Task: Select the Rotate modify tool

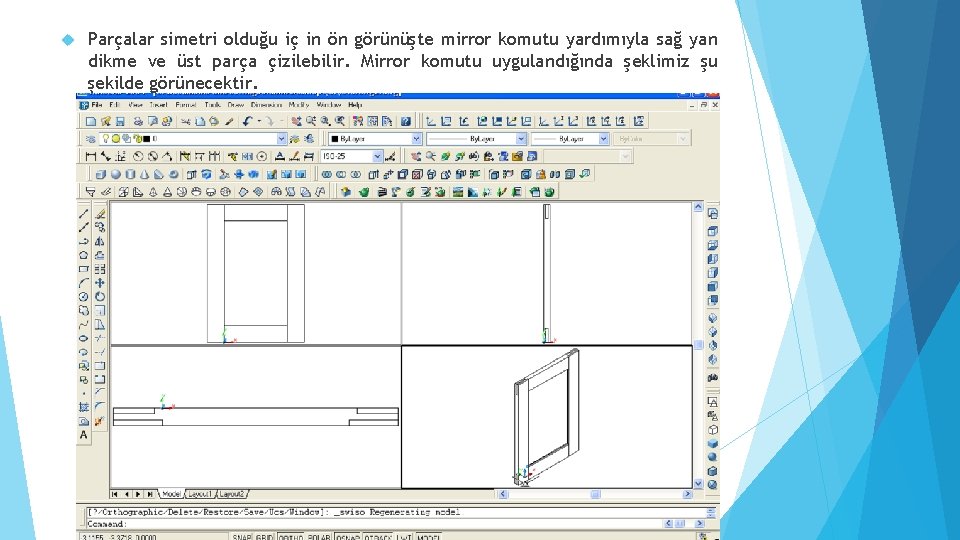Action: [x=100, y=297]
